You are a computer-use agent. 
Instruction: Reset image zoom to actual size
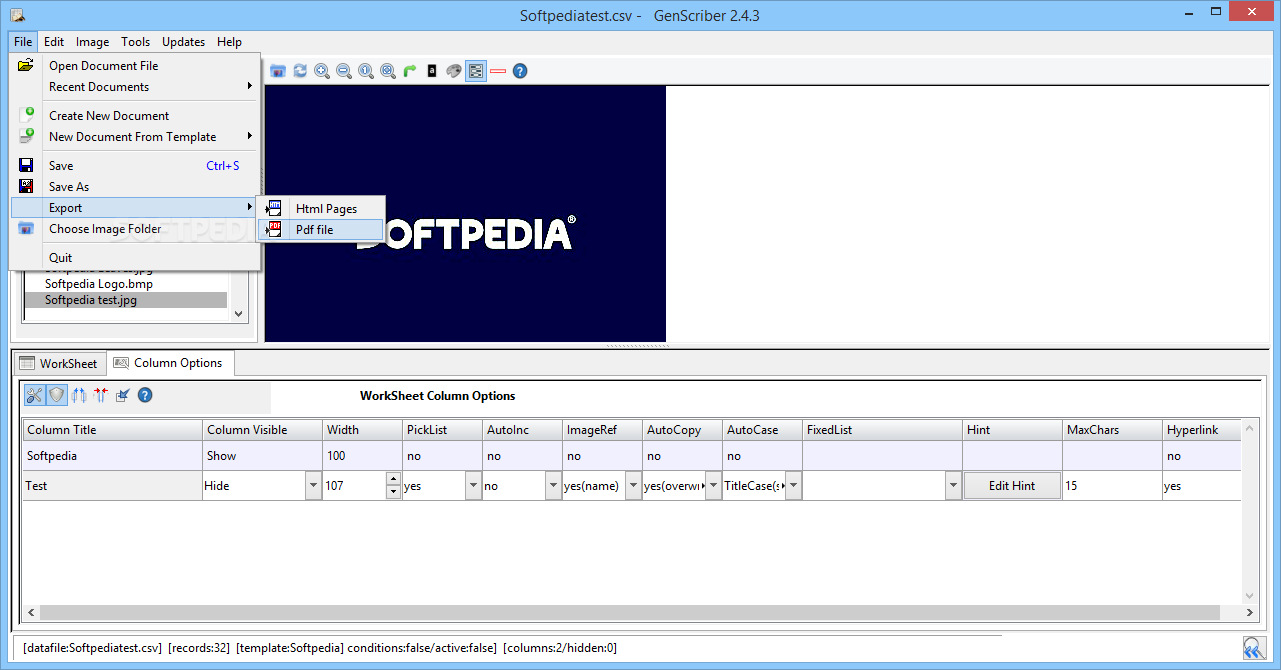tap(366, 71)
